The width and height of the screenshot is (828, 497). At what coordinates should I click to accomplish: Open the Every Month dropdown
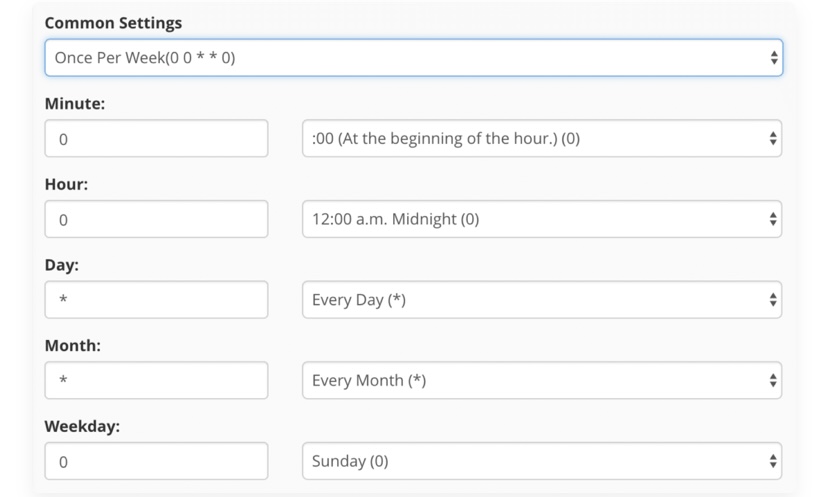(x=542, y=380)
